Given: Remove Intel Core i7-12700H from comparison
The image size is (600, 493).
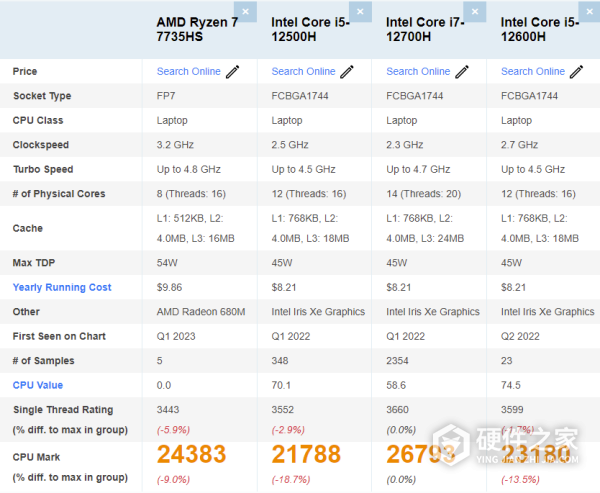Looking at the screenshot, I should click(478, 11).
